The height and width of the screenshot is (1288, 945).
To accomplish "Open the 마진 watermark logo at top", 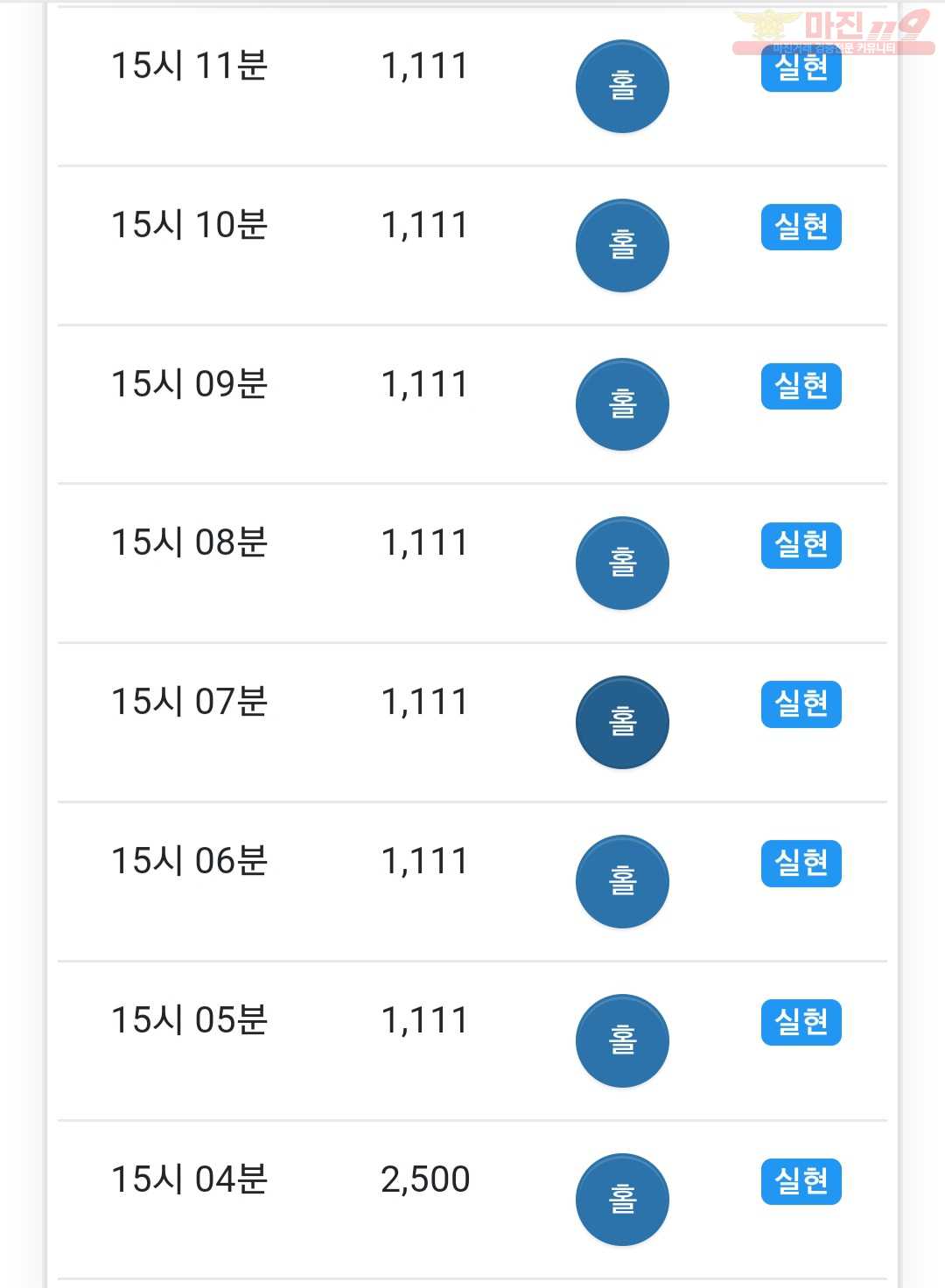I will click(833, 31).
